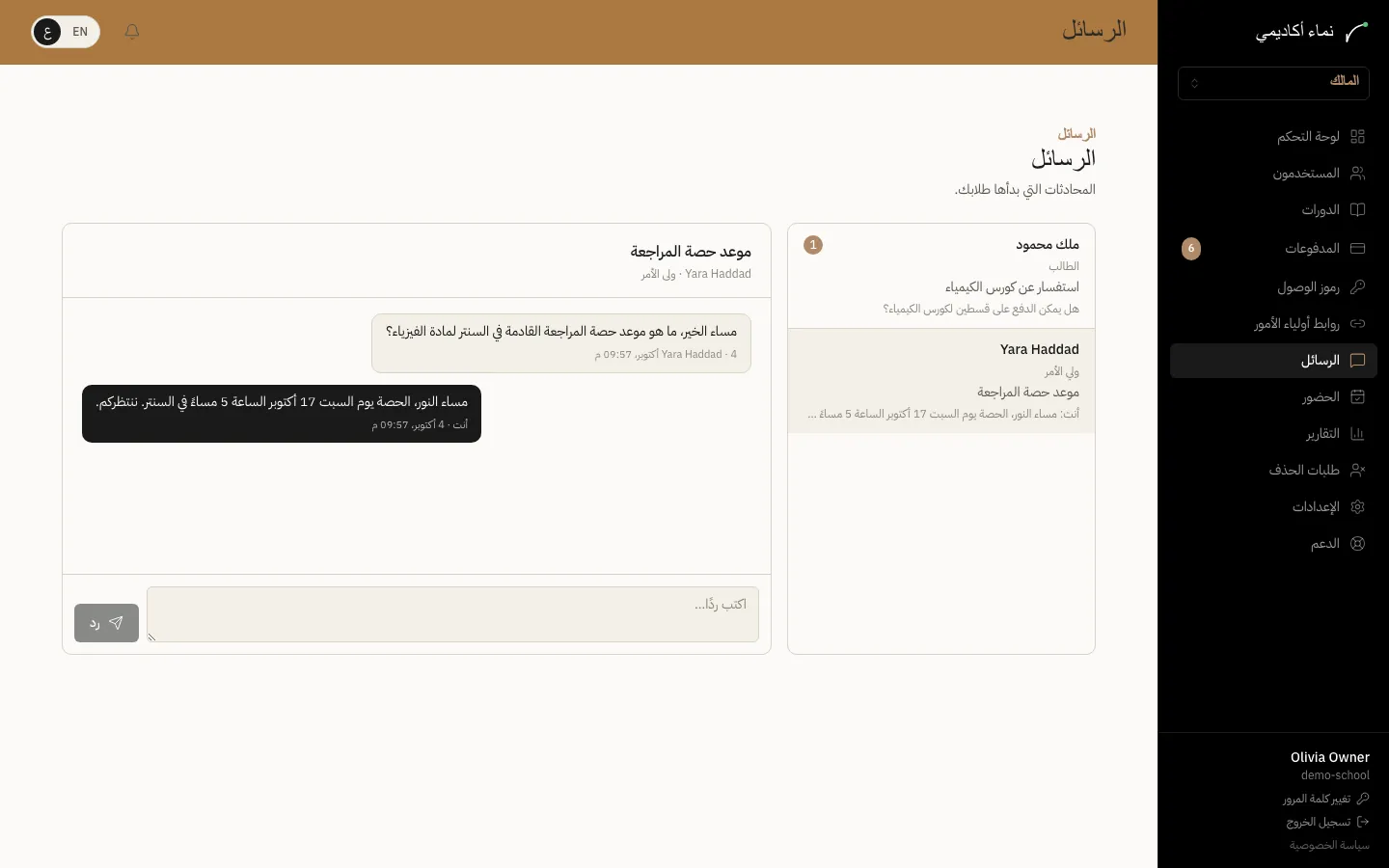This screenshot has height=868, width=1389.
Task: Click the الرسائل breadcrumb above the page title
Action: (1076, 134)
